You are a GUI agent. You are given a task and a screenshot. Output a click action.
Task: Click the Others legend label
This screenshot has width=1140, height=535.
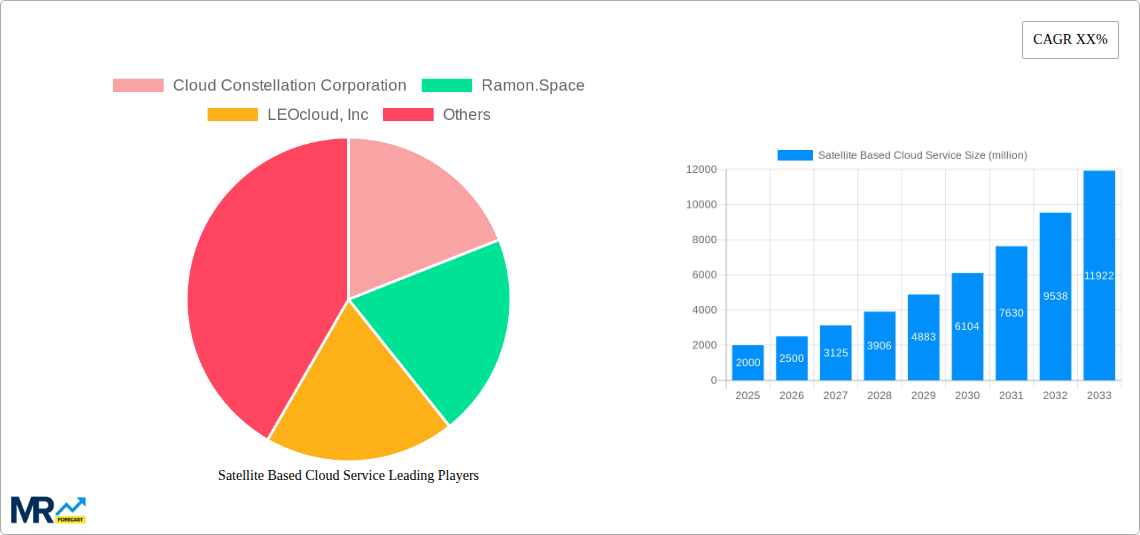(467, 115)
